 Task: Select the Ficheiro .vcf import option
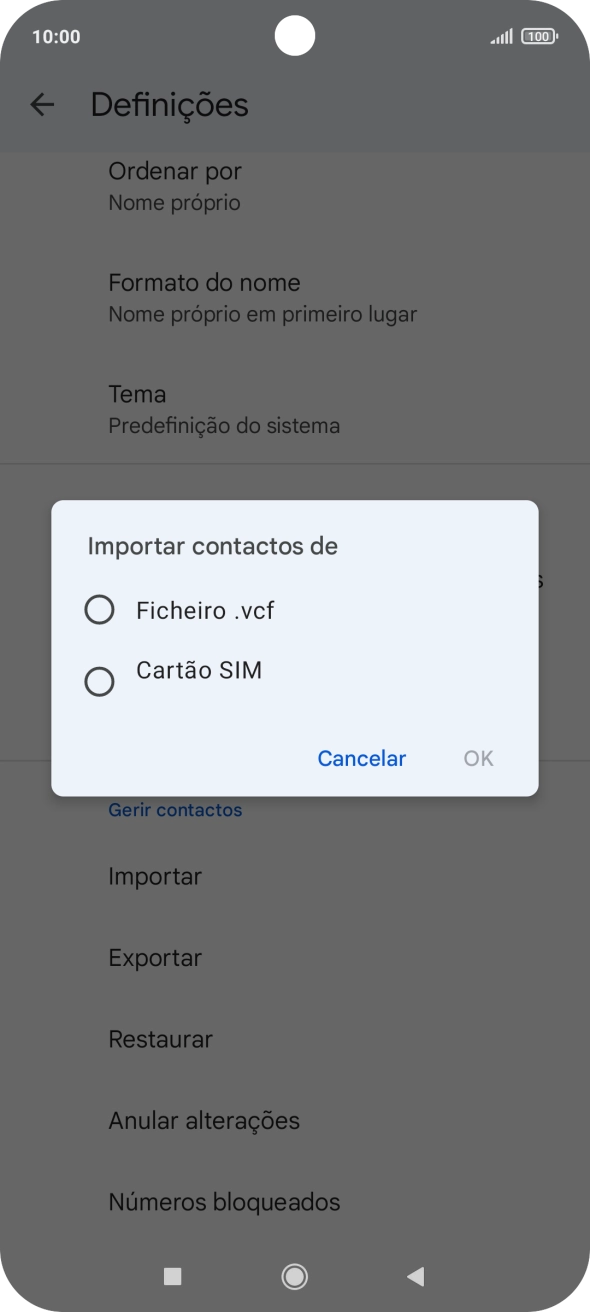pyautogui.click(x=205, y=610)
